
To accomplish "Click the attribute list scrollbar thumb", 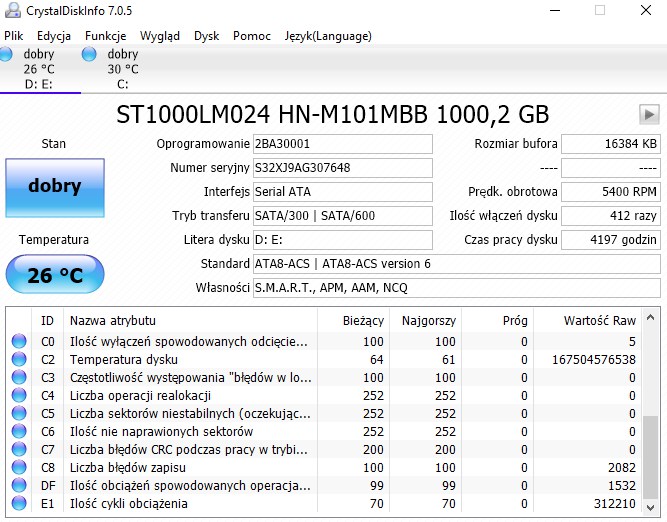I will pos(650,456).
